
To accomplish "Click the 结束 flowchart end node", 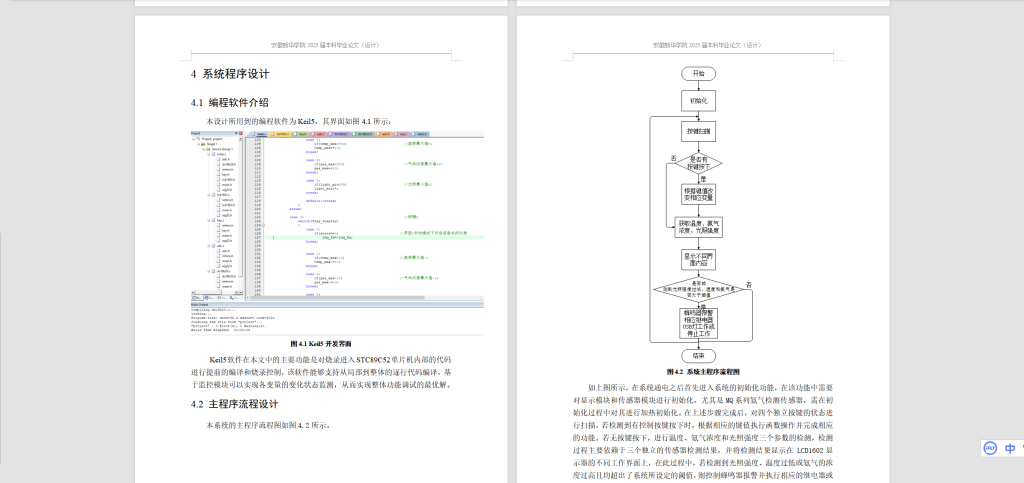I will (698, 354).
